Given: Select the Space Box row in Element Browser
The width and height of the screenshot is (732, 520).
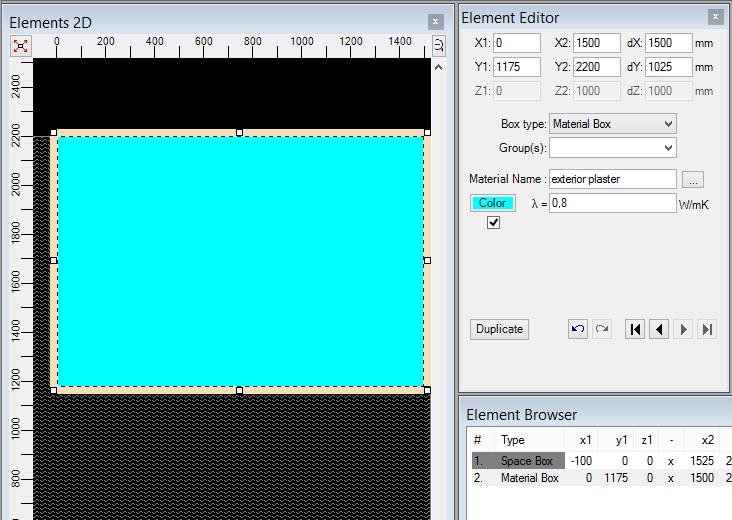Looking at the screenshot, I should [x=601, y=461].
